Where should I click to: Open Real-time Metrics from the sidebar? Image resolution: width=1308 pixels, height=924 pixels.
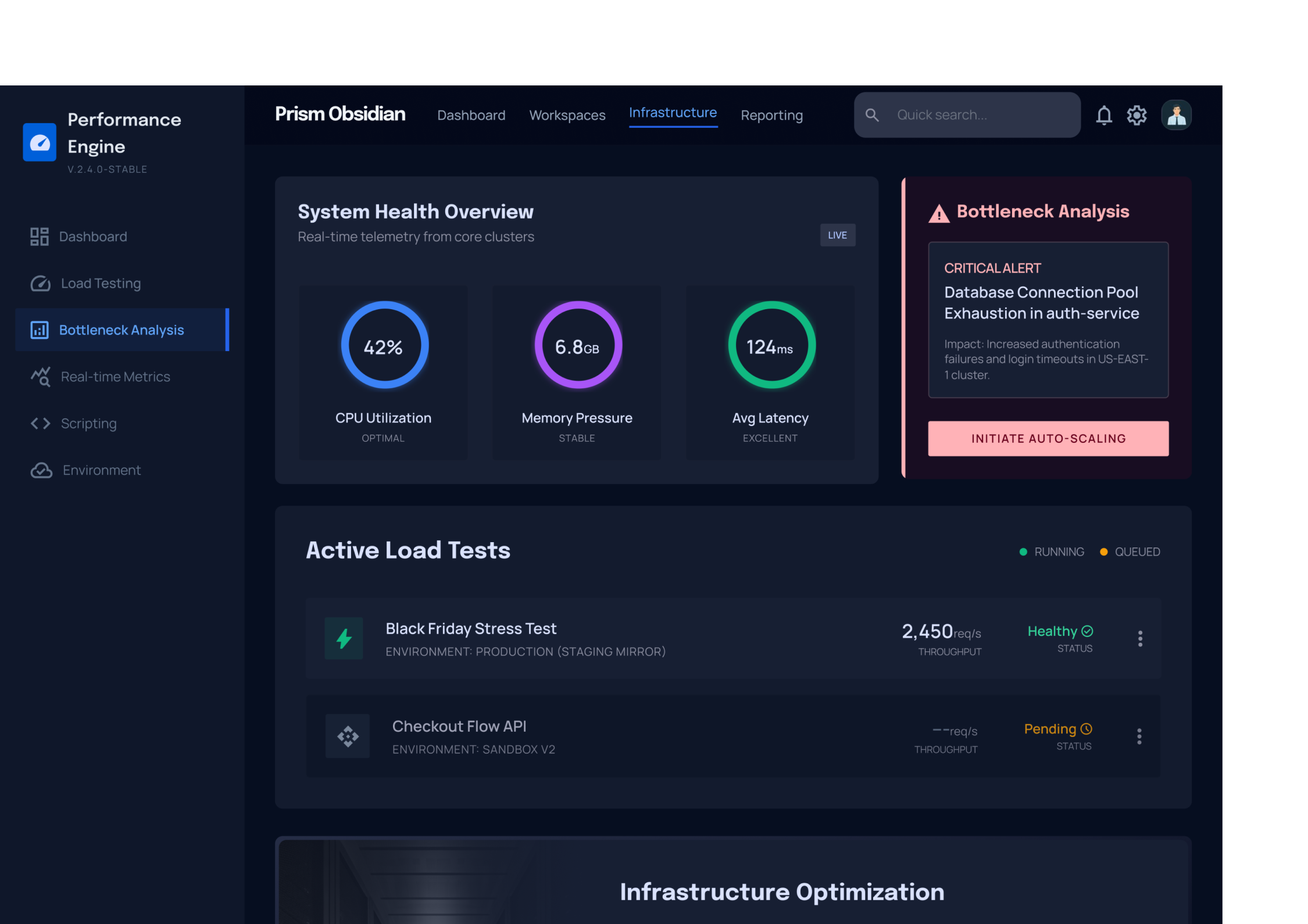coord(115,377)
